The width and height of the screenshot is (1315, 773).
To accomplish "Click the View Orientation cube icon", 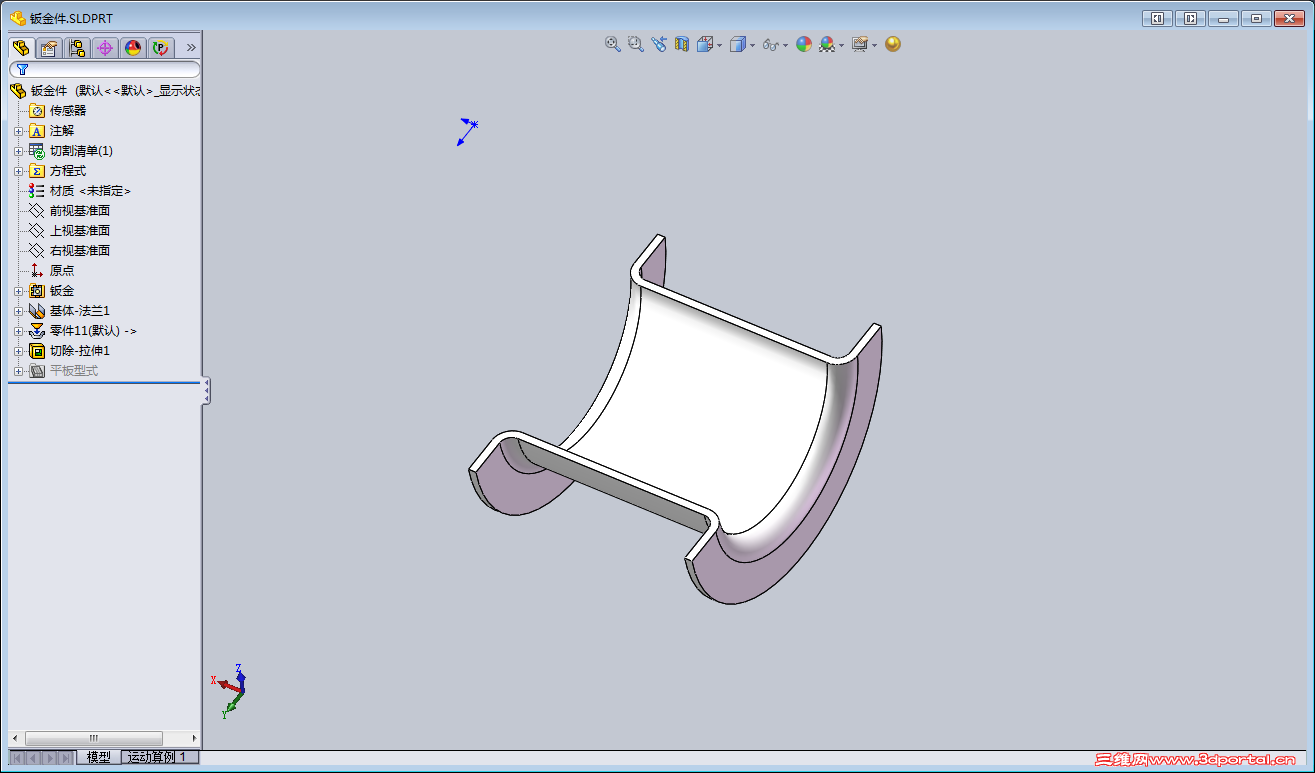I will (x=705, y=44).
